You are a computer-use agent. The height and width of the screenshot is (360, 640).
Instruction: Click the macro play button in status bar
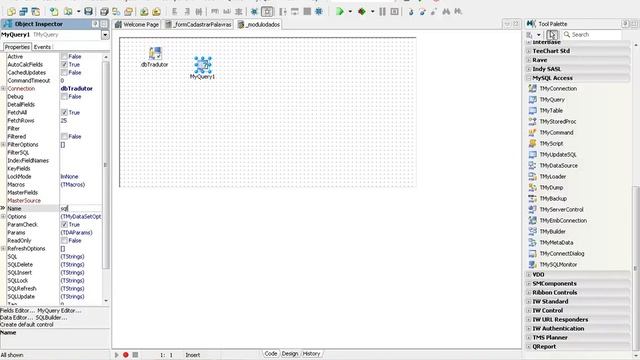click(116, 355)
